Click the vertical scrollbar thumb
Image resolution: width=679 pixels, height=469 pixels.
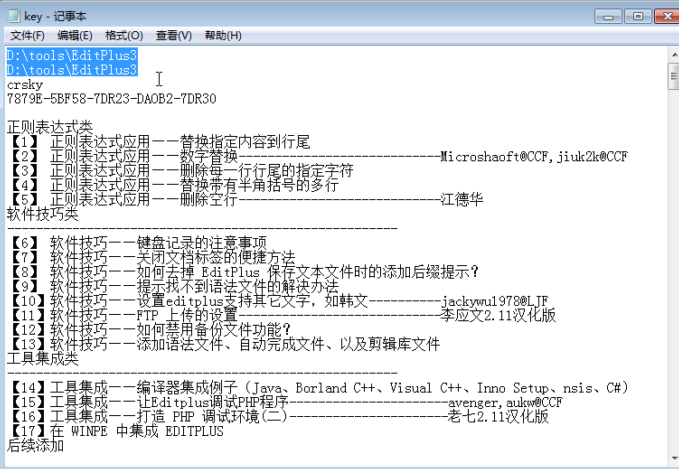674,76
